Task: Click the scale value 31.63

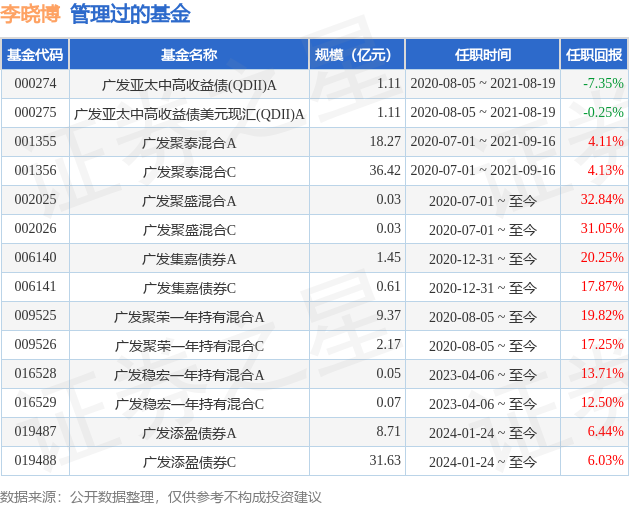Action: tap(385, 460)
